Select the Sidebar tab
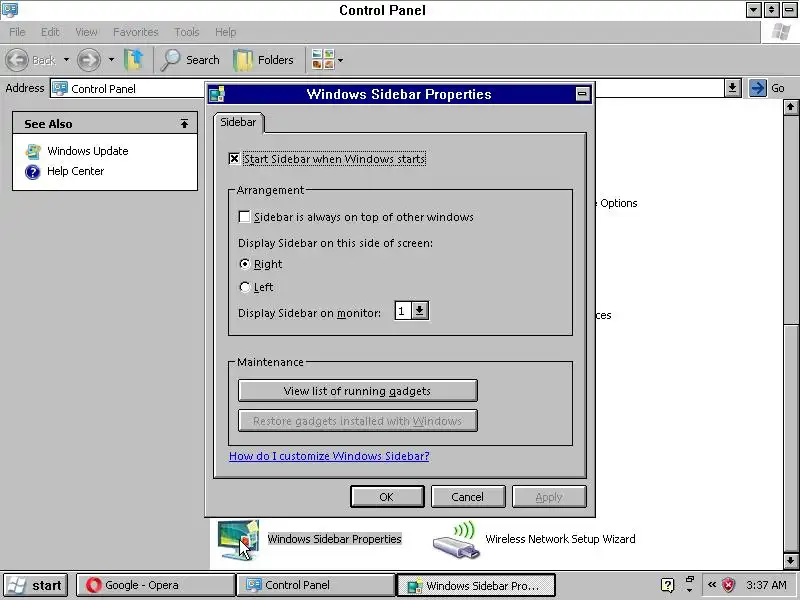Image resolution: width=800 pixels, height=600 pixels. tap(238, 122)
